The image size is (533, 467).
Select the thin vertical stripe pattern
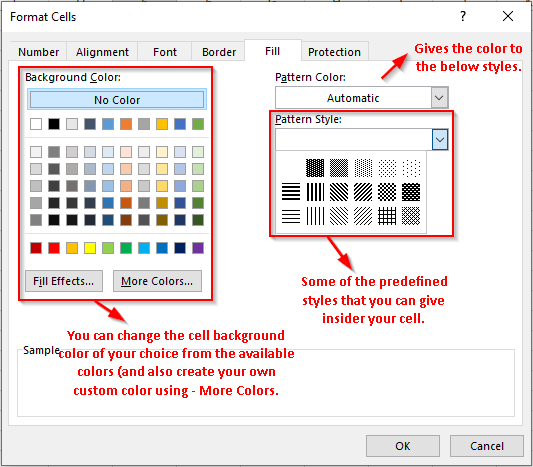click(x=315, y=216)
